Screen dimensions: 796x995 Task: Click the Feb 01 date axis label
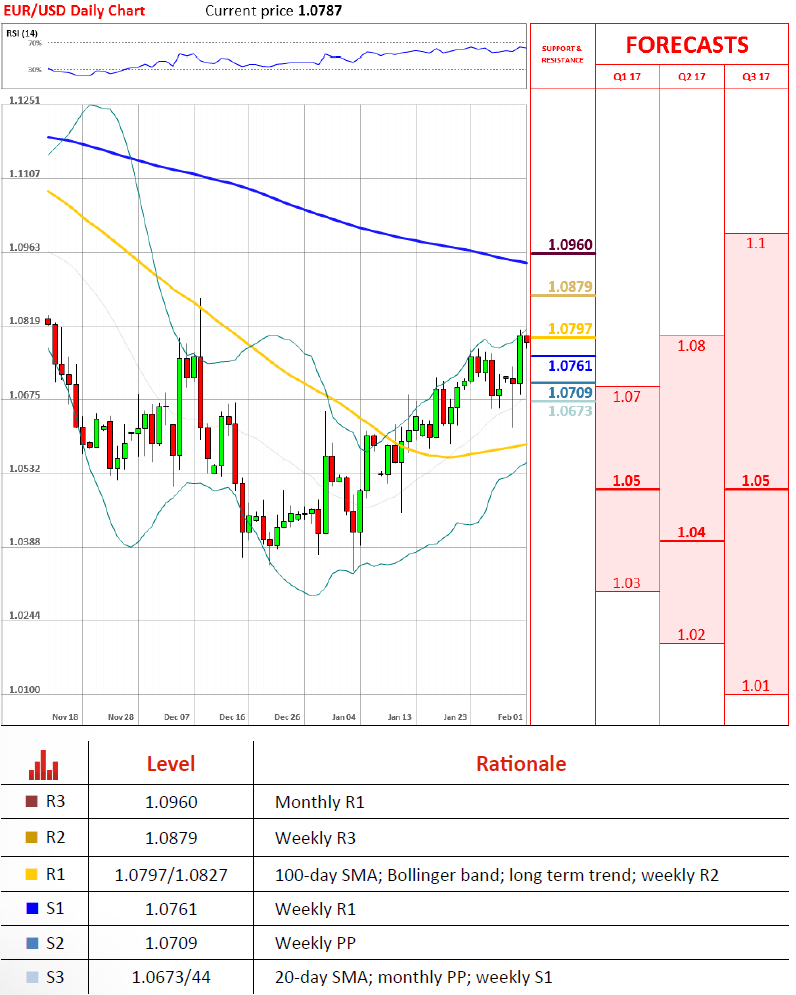(510, 717)
